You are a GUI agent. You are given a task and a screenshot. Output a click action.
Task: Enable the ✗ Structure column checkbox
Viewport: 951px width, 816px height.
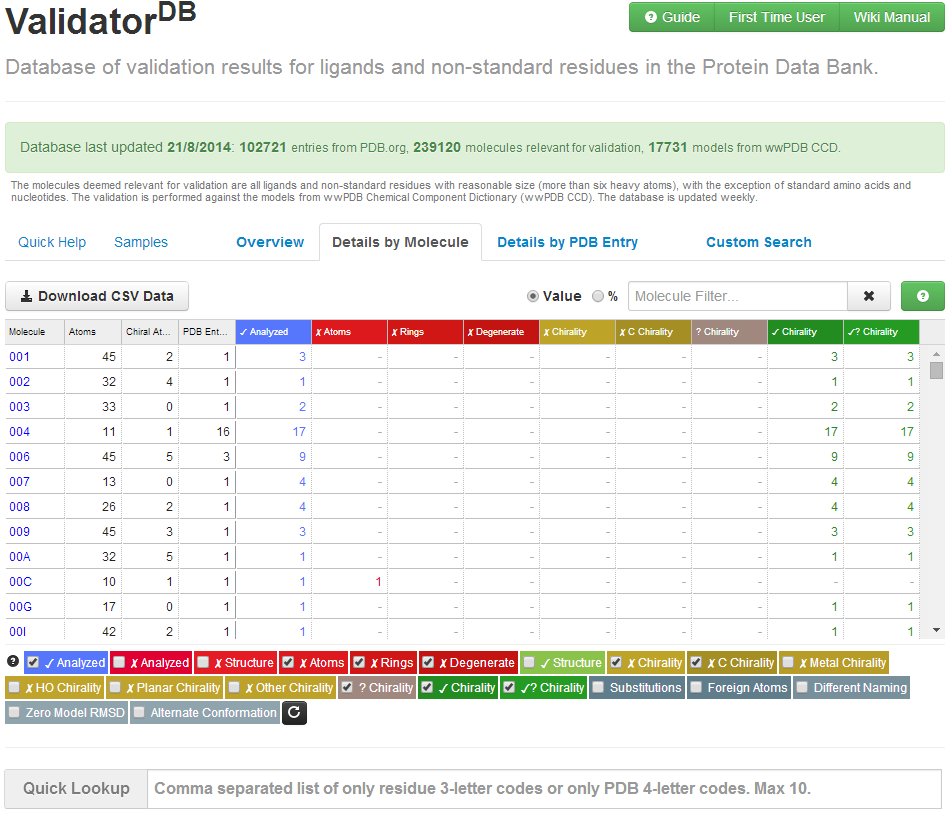point(204,663)
